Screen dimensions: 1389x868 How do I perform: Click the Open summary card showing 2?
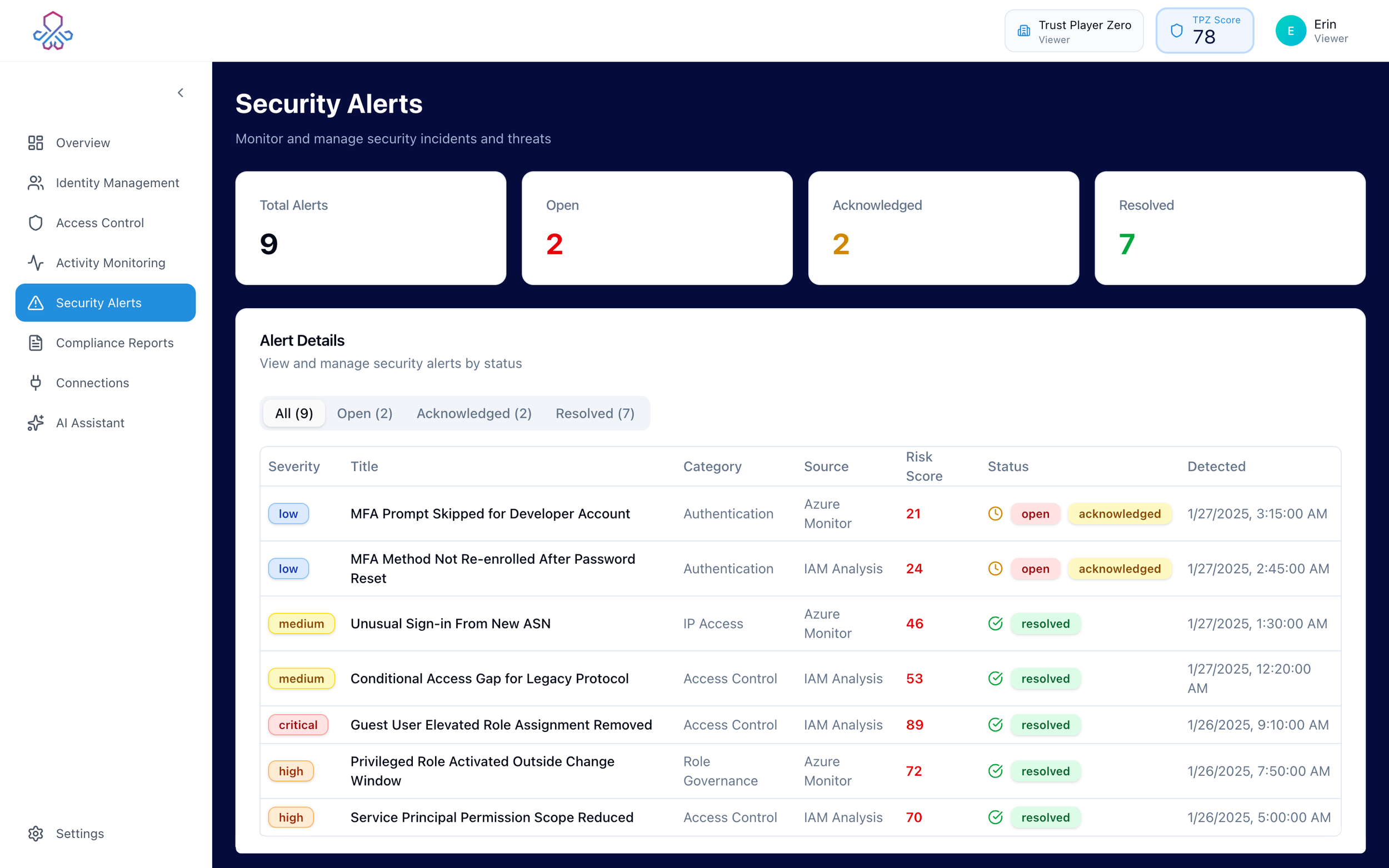(x=657, y=228)
